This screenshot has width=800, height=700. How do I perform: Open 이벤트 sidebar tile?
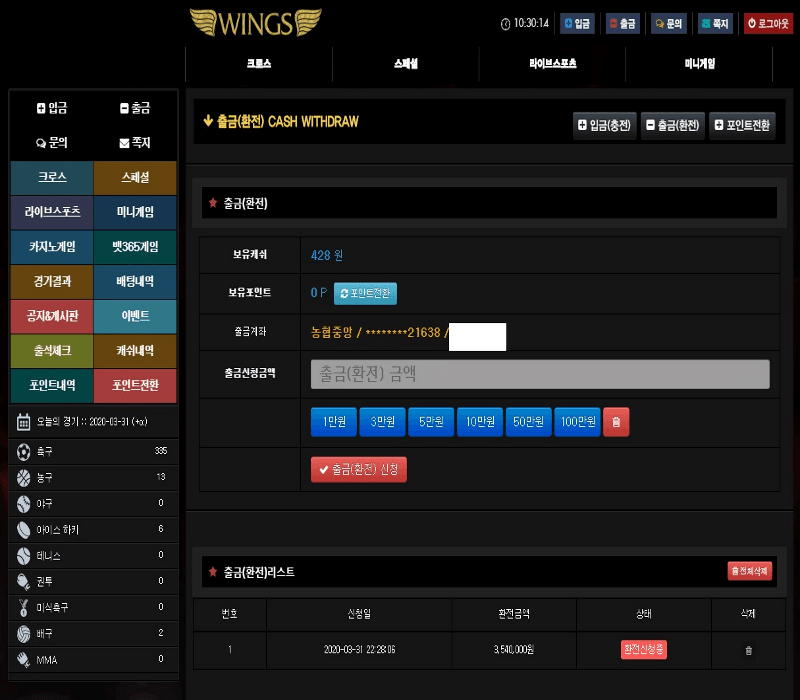click(135, 316)
